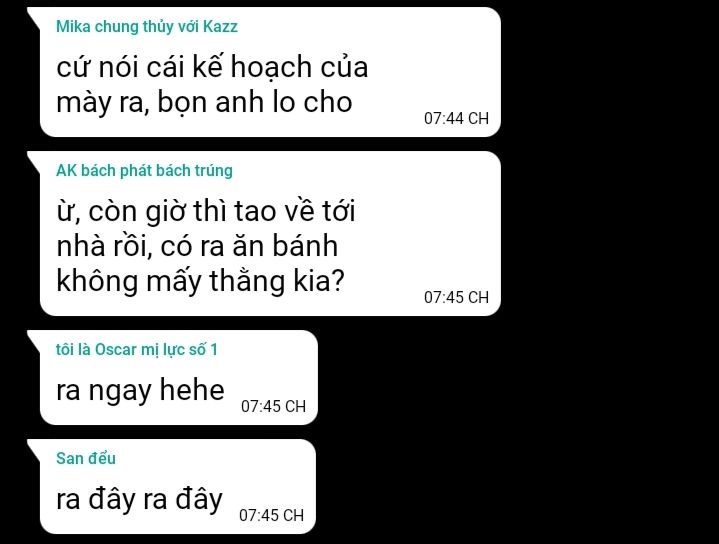The width and height of the screenshot is (719, 544).
Task: Open profile tôi là Oscar mị lực số 1
Action: click(x=137, y=350)
